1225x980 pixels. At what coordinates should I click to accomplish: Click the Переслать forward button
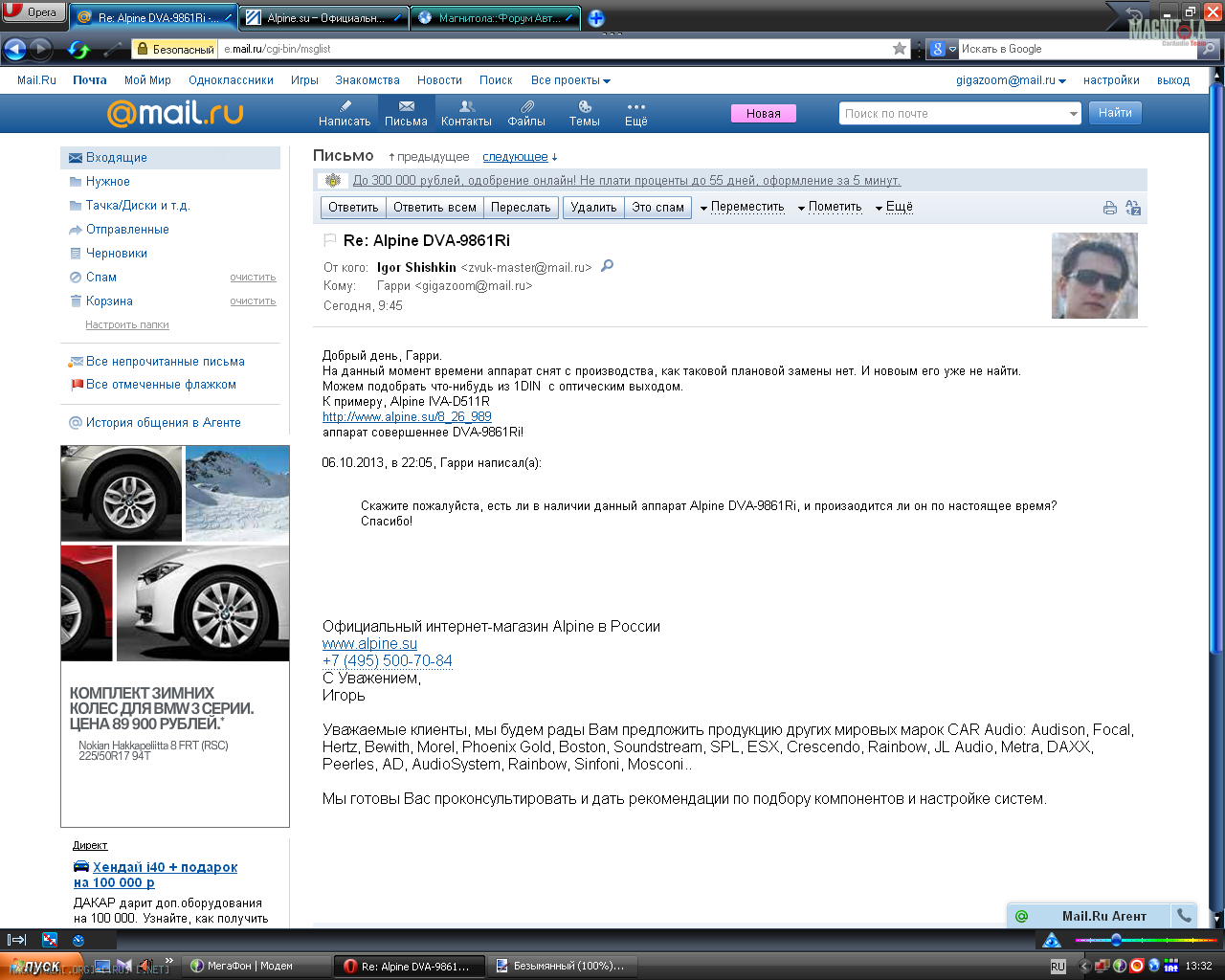click(521, 207)
